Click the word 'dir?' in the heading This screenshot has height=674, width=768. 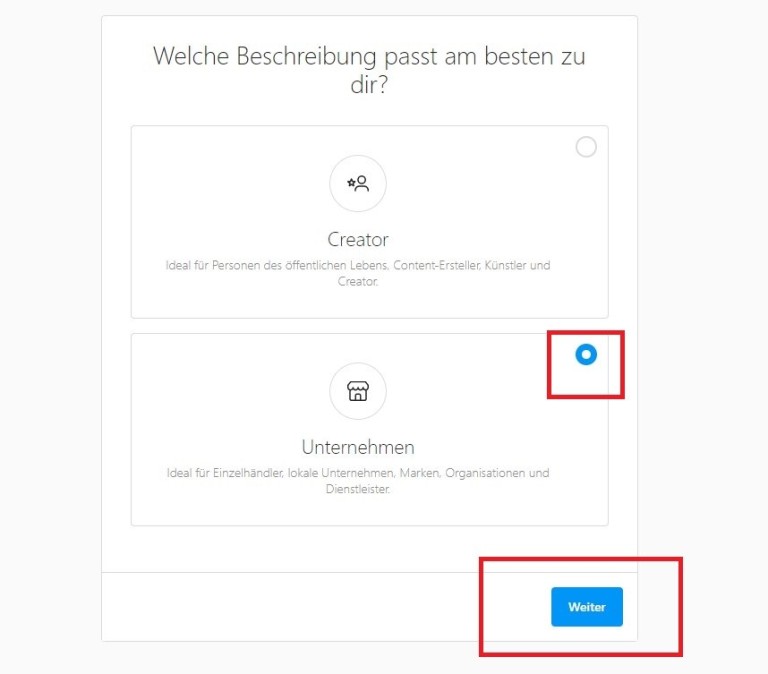(369, 85)
